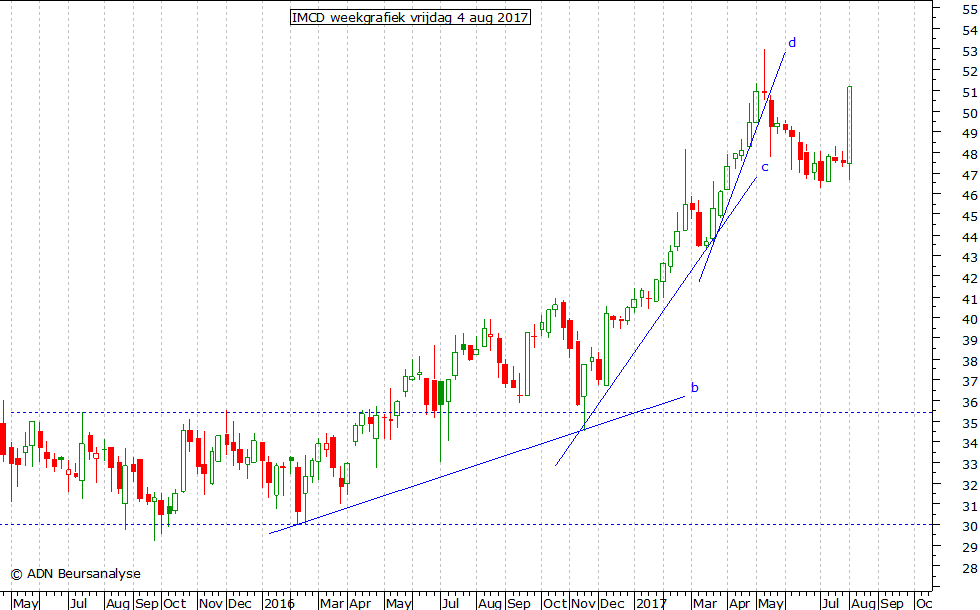Click price label 46 on the price axis
This screenshot has height=610, width=980.
tap(970, 196)
